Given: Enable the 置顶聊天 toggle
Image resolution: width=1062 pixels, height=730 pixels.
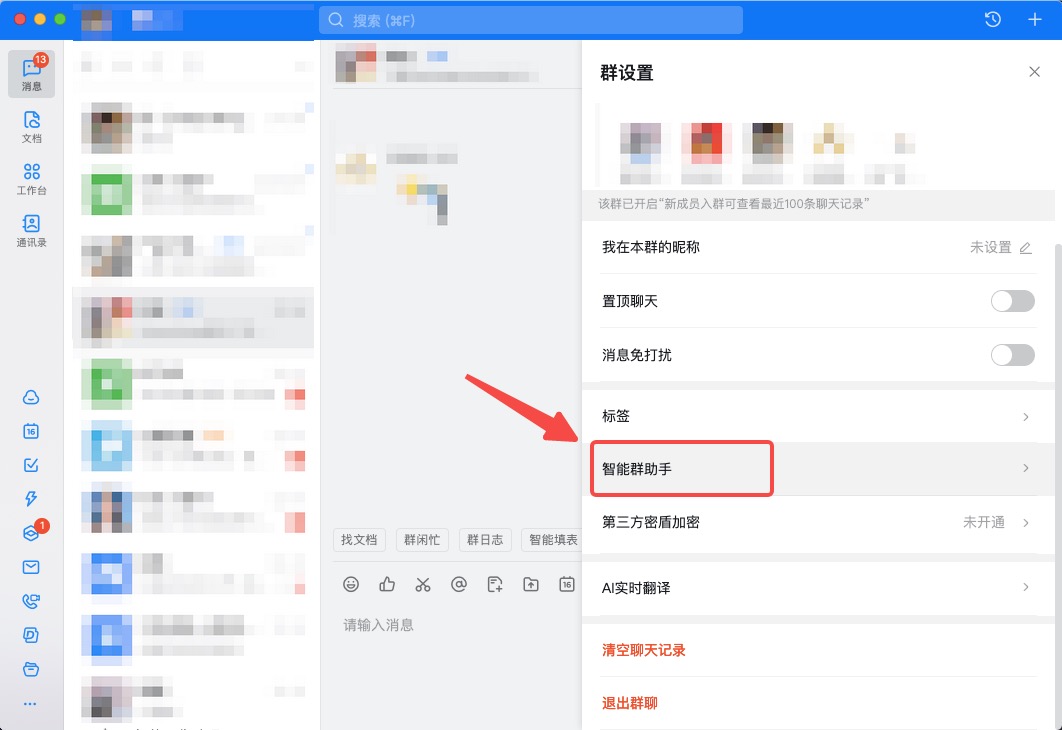Looking at the screenshot, I should pos(1012,301).
